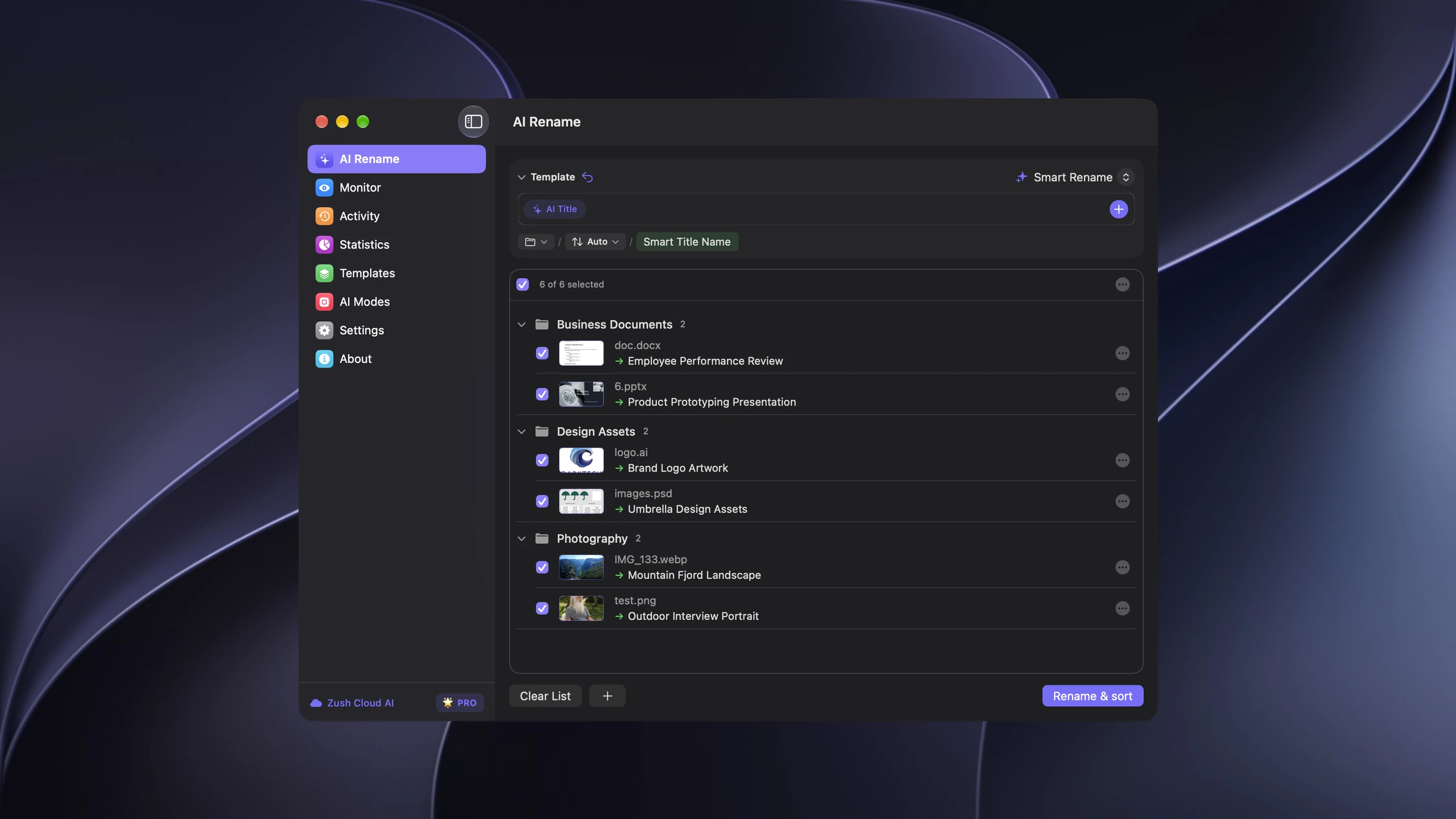Click the plus button beside Clear List

coord(607,696)
